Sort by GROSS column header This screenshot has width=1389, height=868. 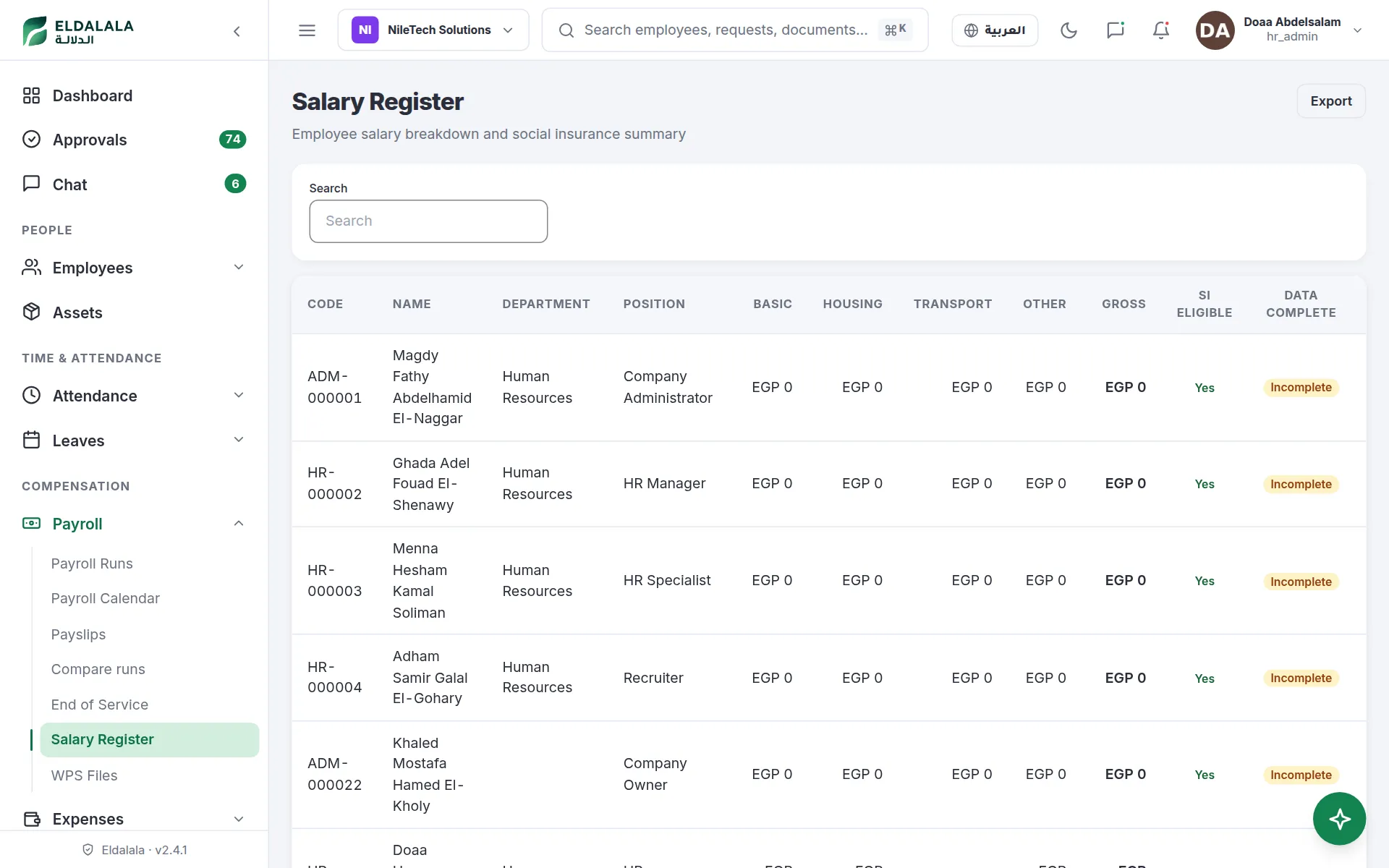point(1123,304)
